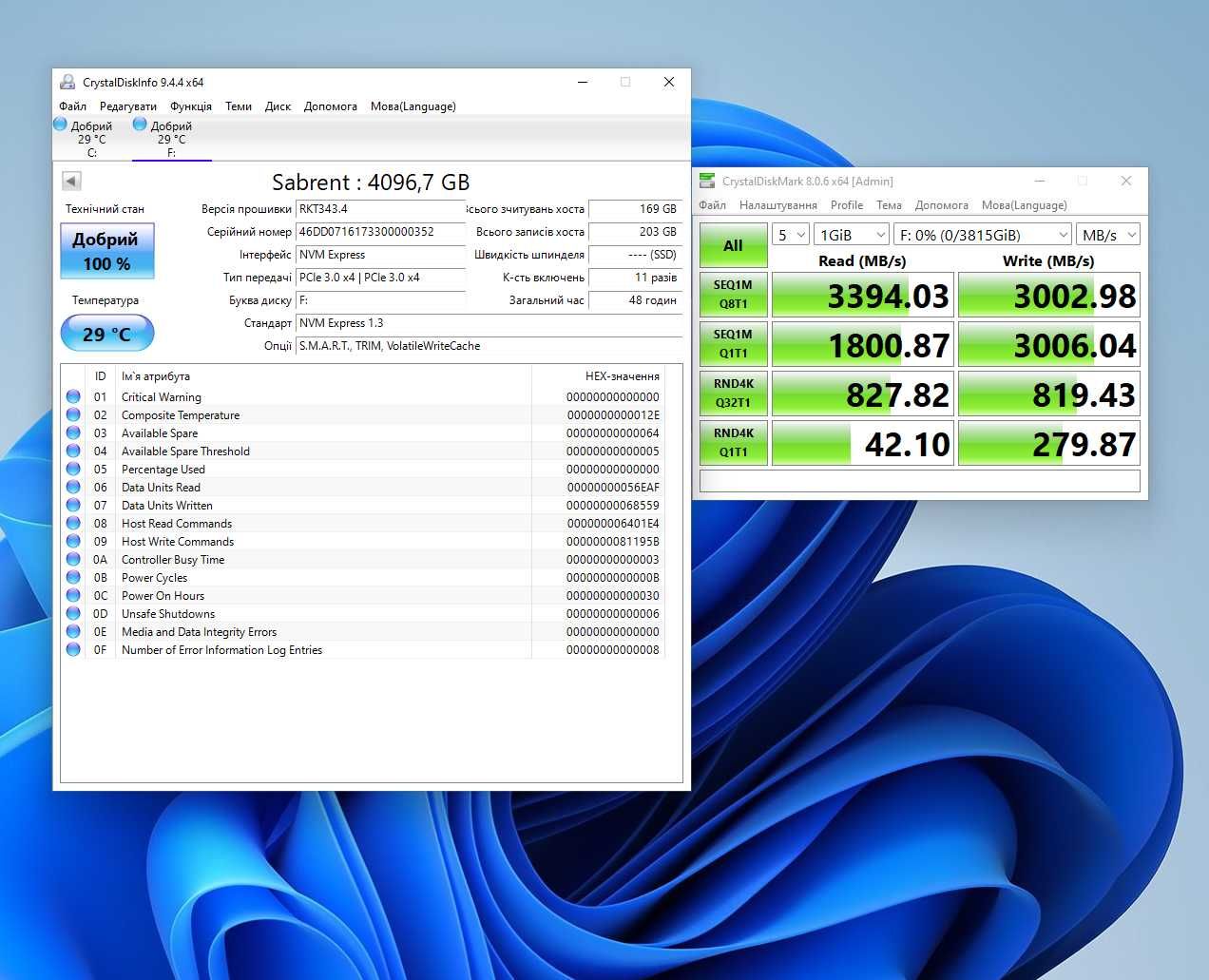Open Допомога menu in CrystalDiskInfo

(331, 106)
